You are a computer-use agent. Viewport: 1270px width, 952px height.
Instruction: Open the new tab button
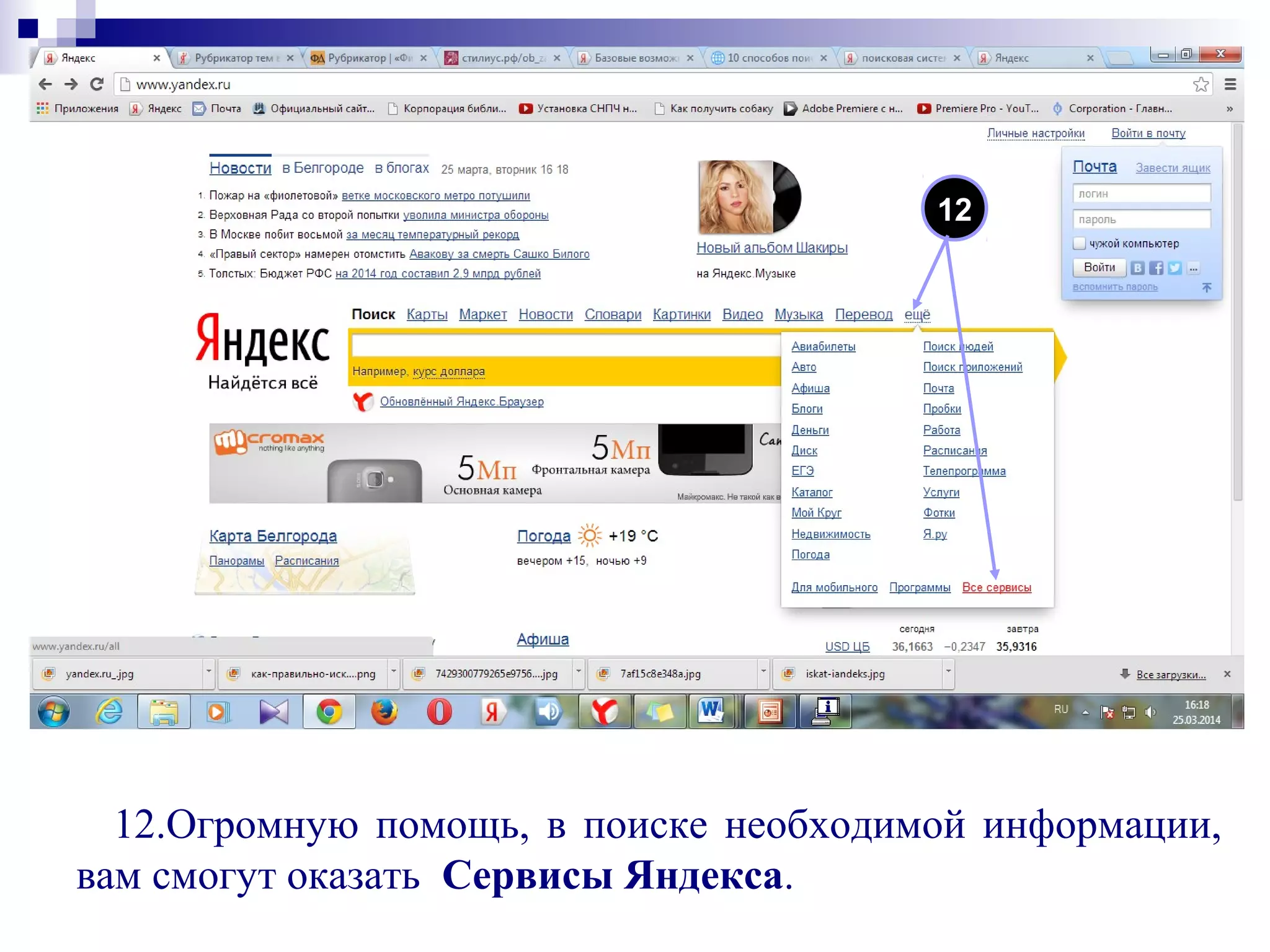(1120, 58)
